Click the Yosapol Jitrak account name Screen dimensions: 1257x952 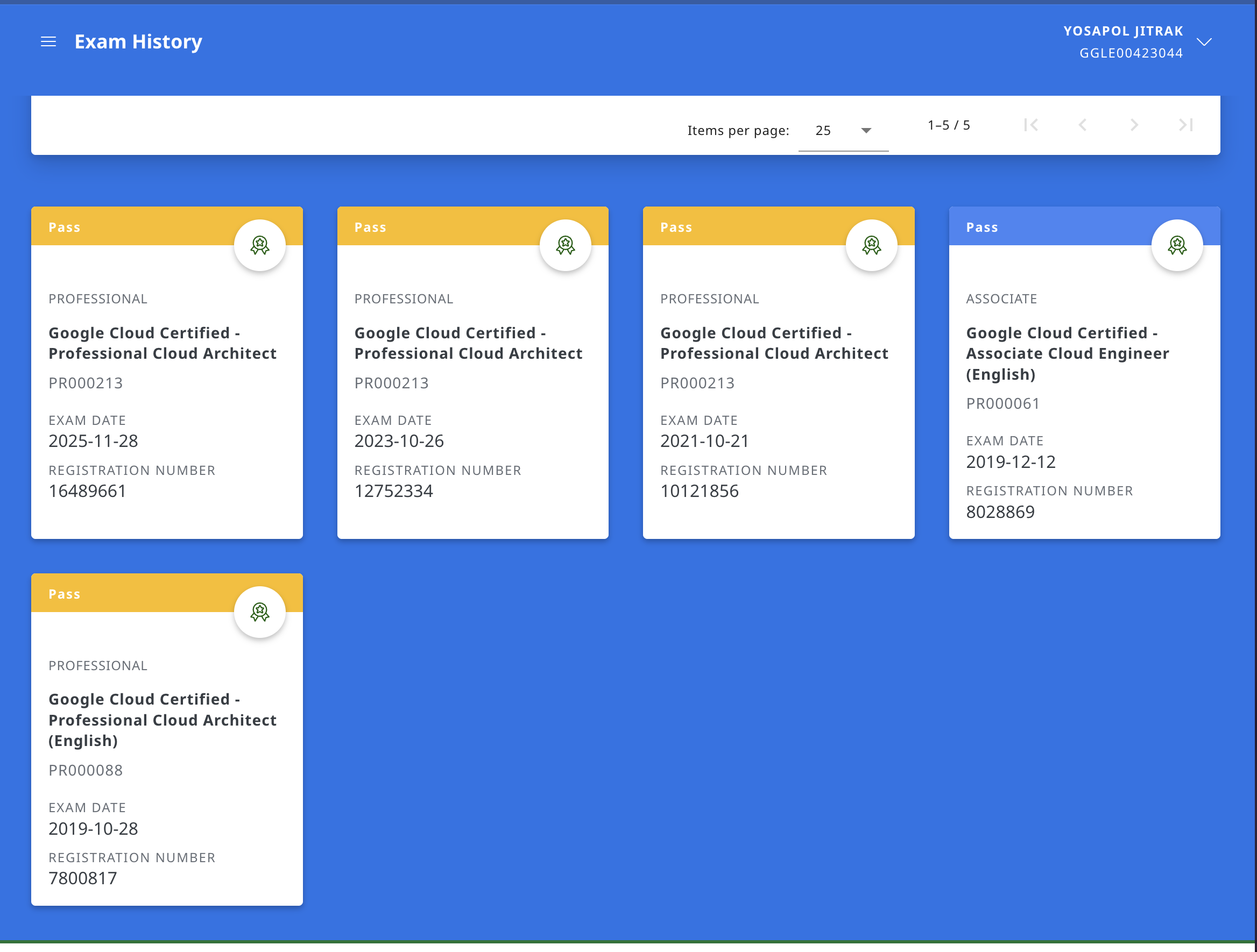1123,31
